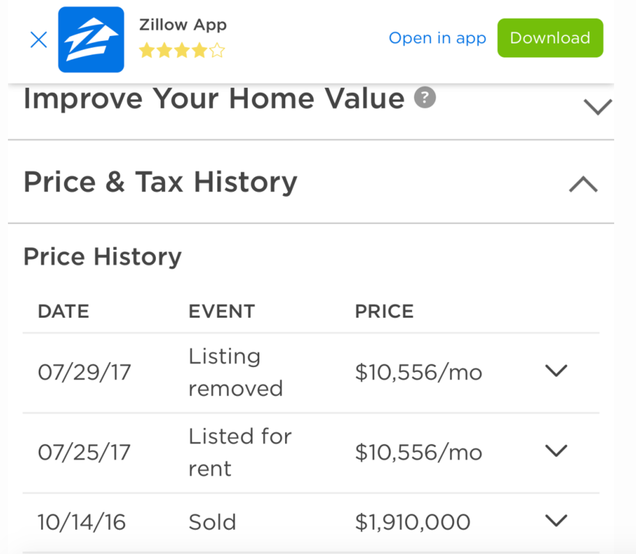Dismiss the Zillow App banner with X
The image size is (636, 554).
pos(39,40)
